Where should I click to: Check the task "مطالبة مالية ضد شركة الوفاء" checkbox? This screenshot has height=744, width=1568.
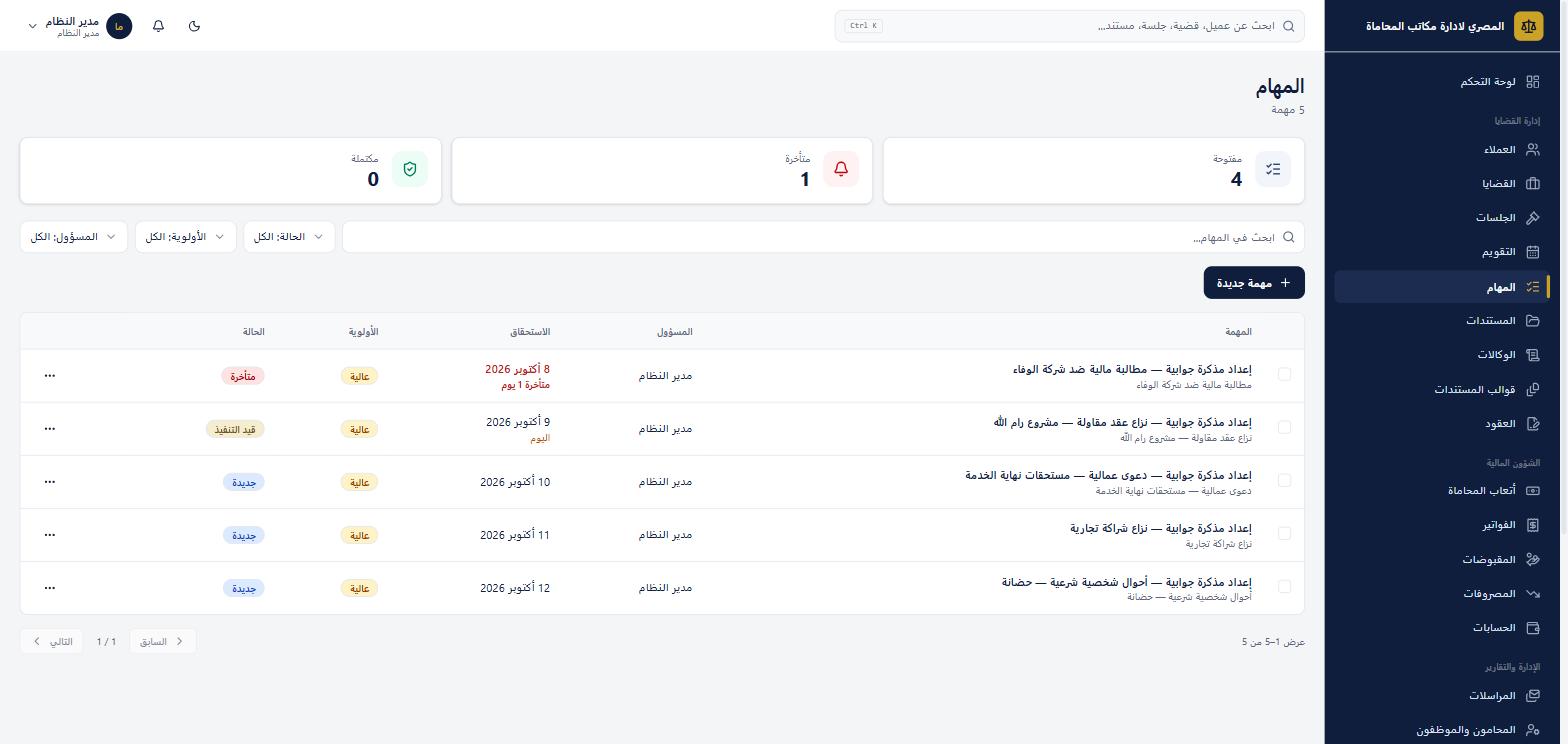point(1284,374)
